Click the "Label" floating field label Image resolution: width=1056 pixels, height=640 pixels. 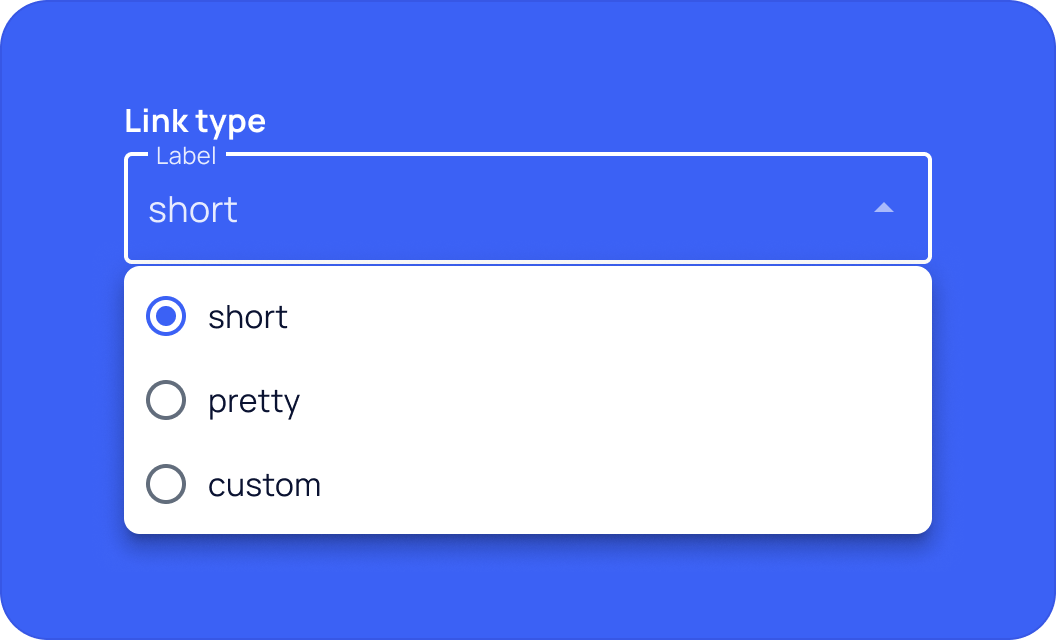click(x=186, y=156)
